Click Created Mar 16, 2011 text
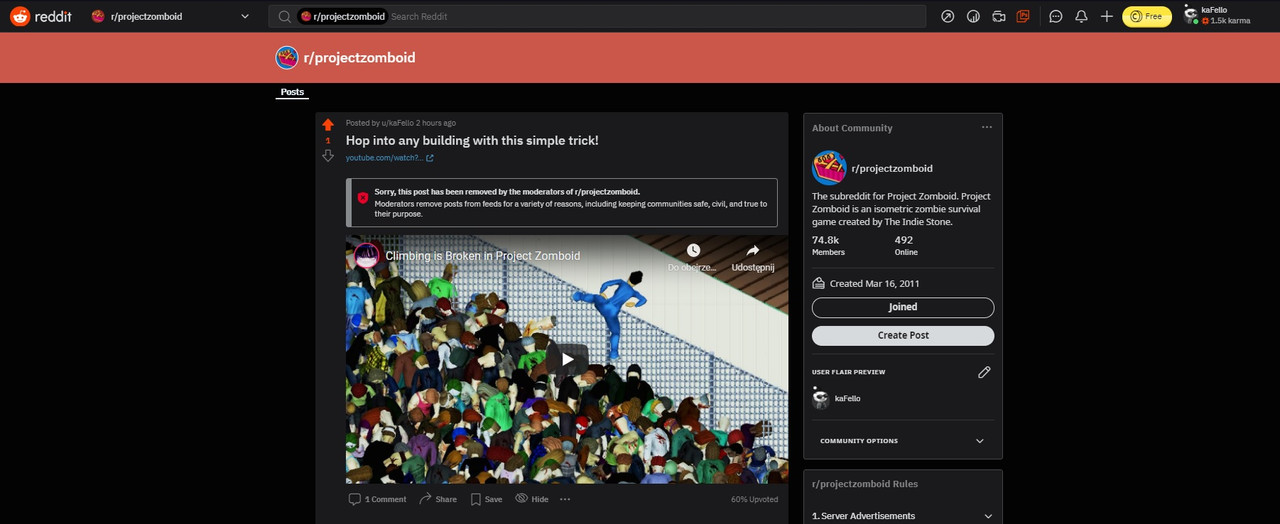This screenshot has height=524, width=1280. pos(874,283)
